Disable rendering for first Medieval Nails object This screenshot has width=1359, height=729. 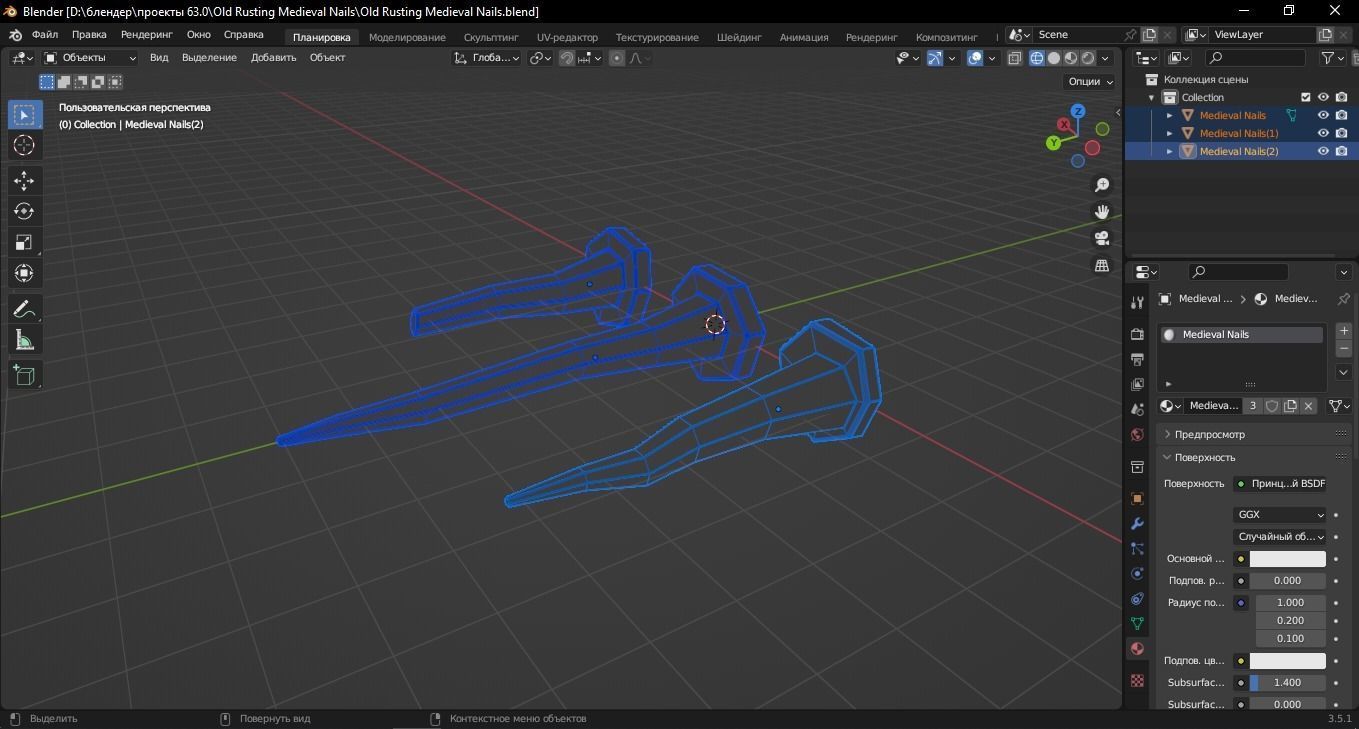(1342, 115)
